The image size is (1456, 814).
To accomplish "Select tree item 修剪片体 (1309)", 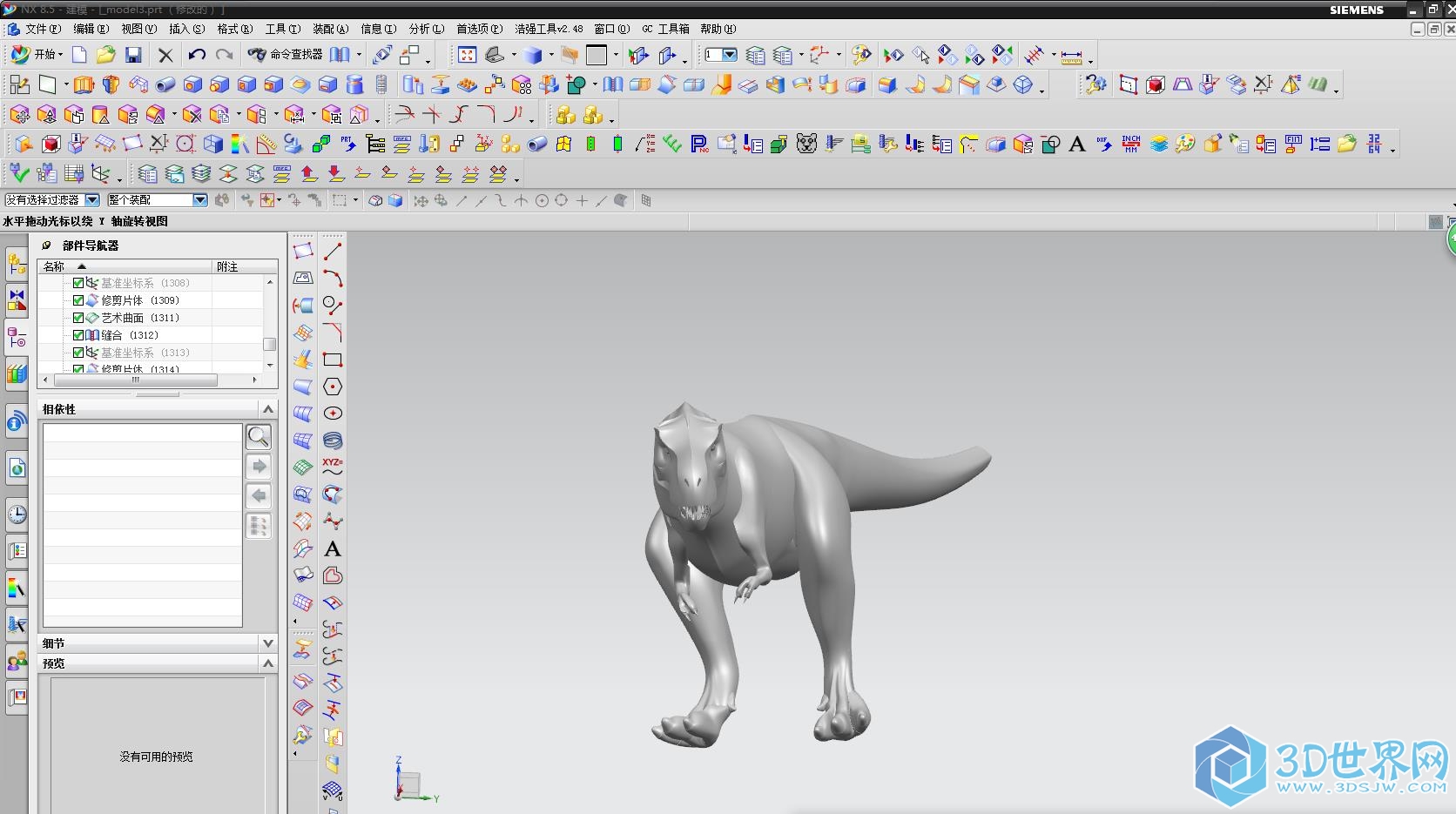I will [x=140, y=300].
